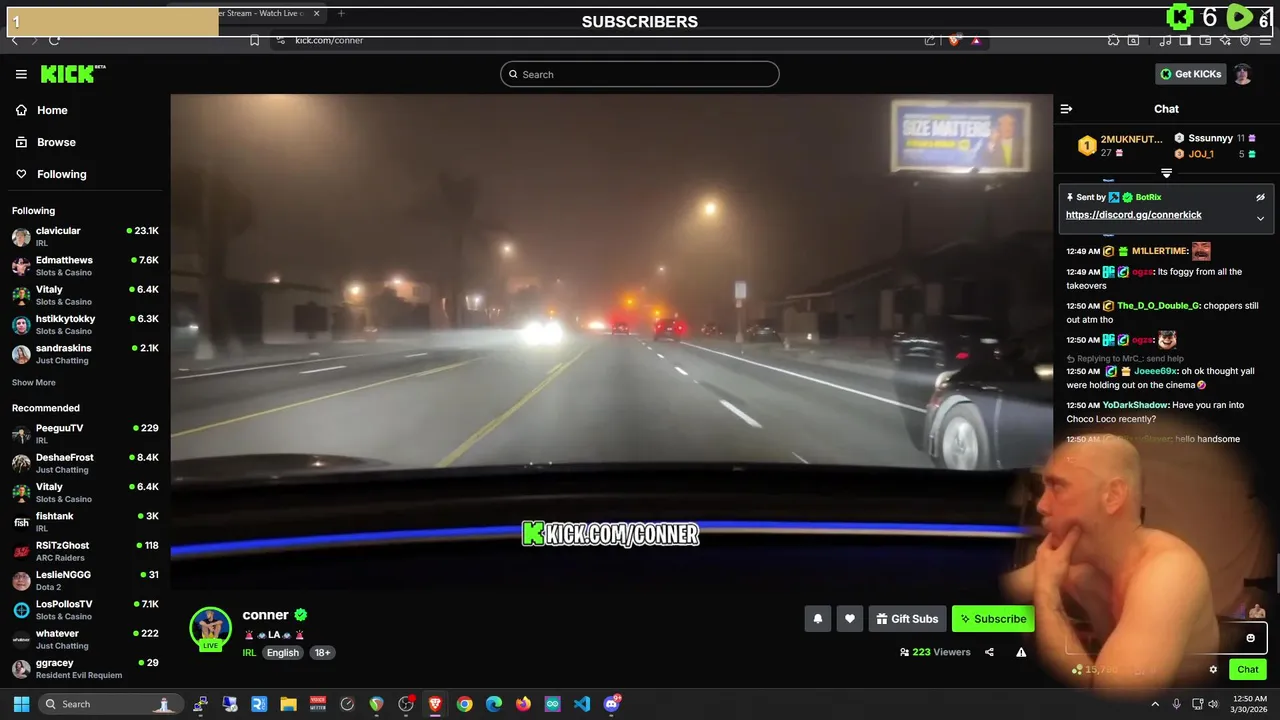Image resolution: width=1280 pixels, height=720 pixels.
Task: Click The_D_O_Double_G username in chat
Action: click(1158, 305)
